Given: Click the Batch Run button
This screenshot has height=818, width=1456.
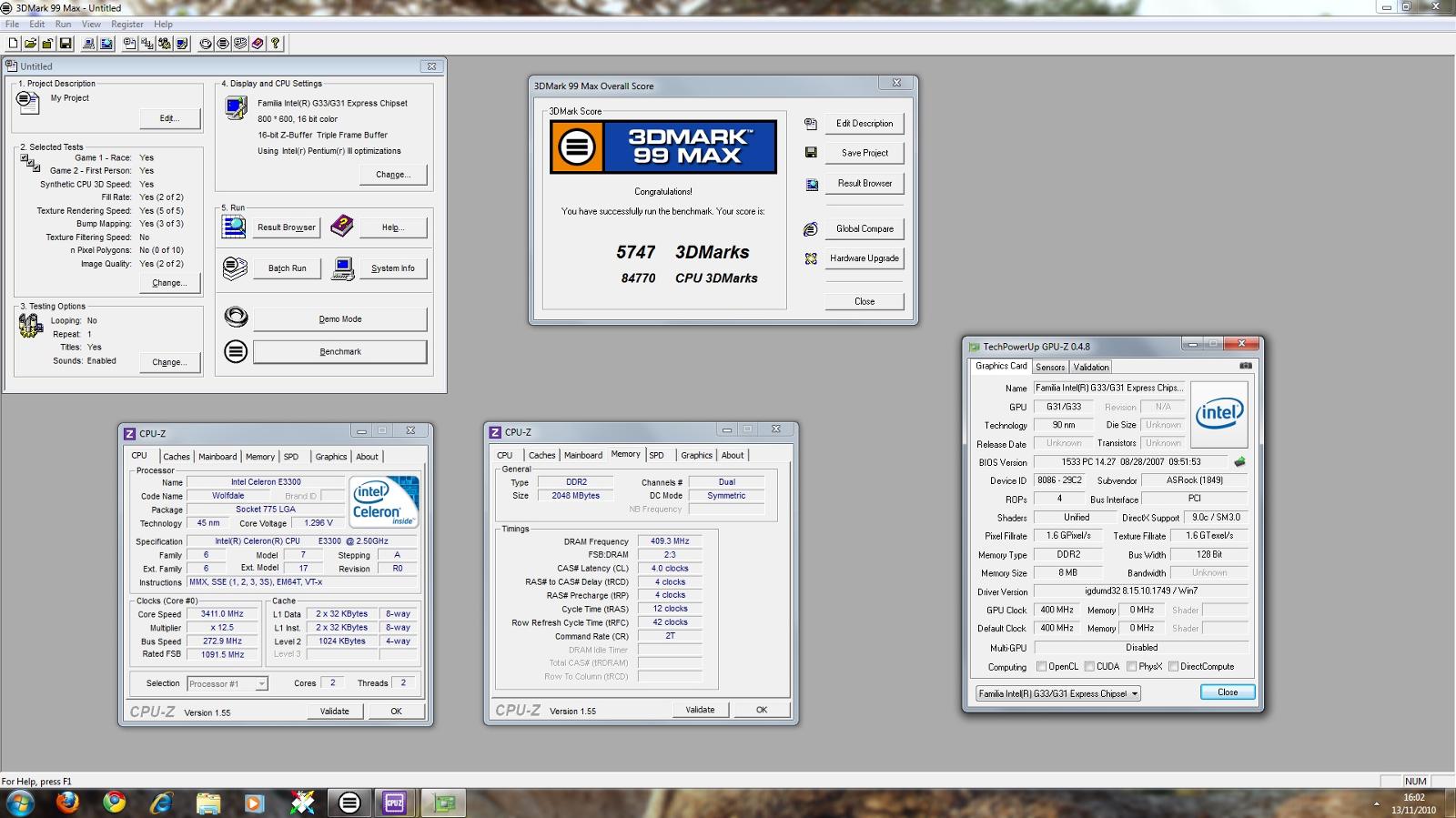Looking at the screenshot, I should [288, 268].
